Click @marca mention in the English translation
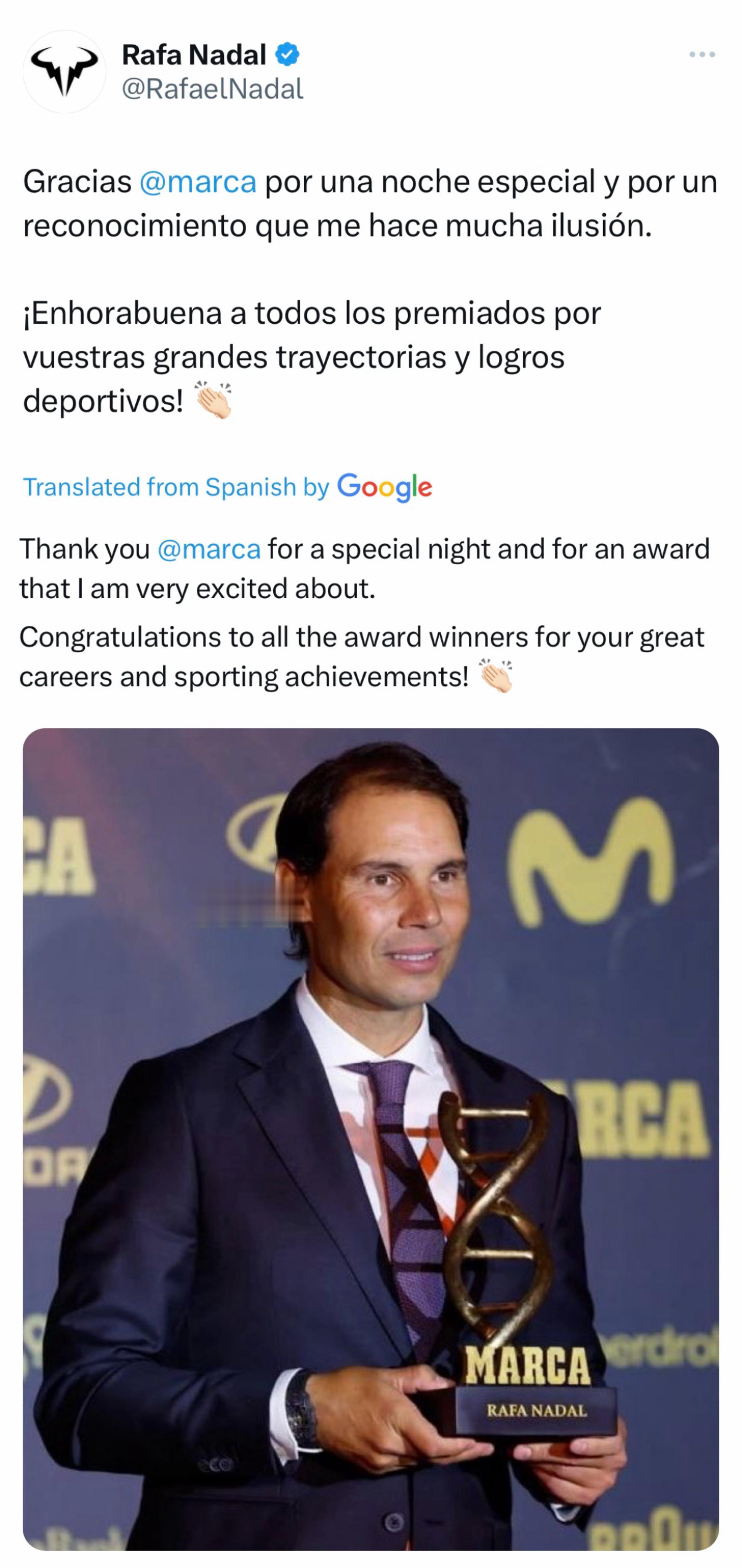 click(x=209, y=549)
